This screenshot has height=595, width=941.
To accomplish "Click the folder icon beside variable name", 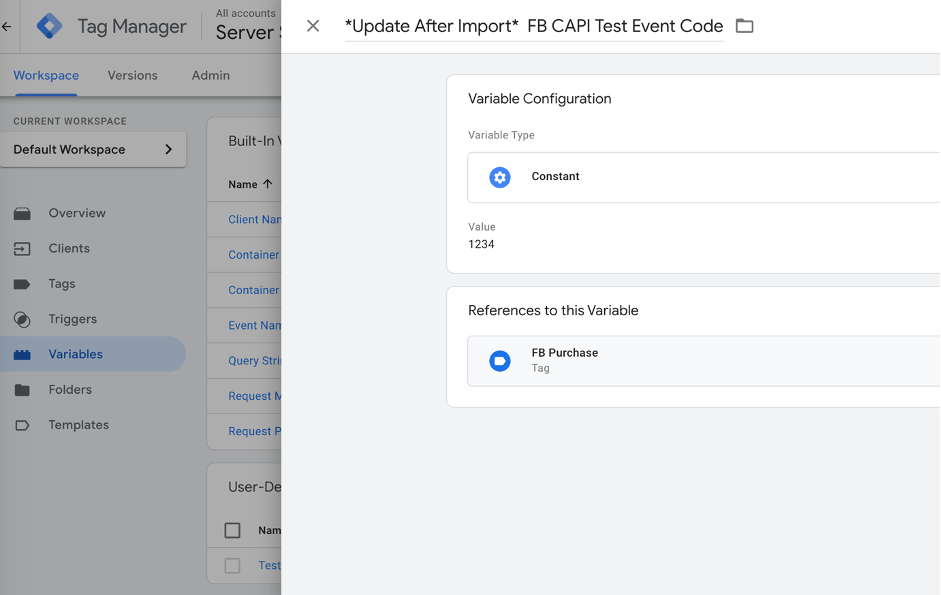I will [744, 26].
